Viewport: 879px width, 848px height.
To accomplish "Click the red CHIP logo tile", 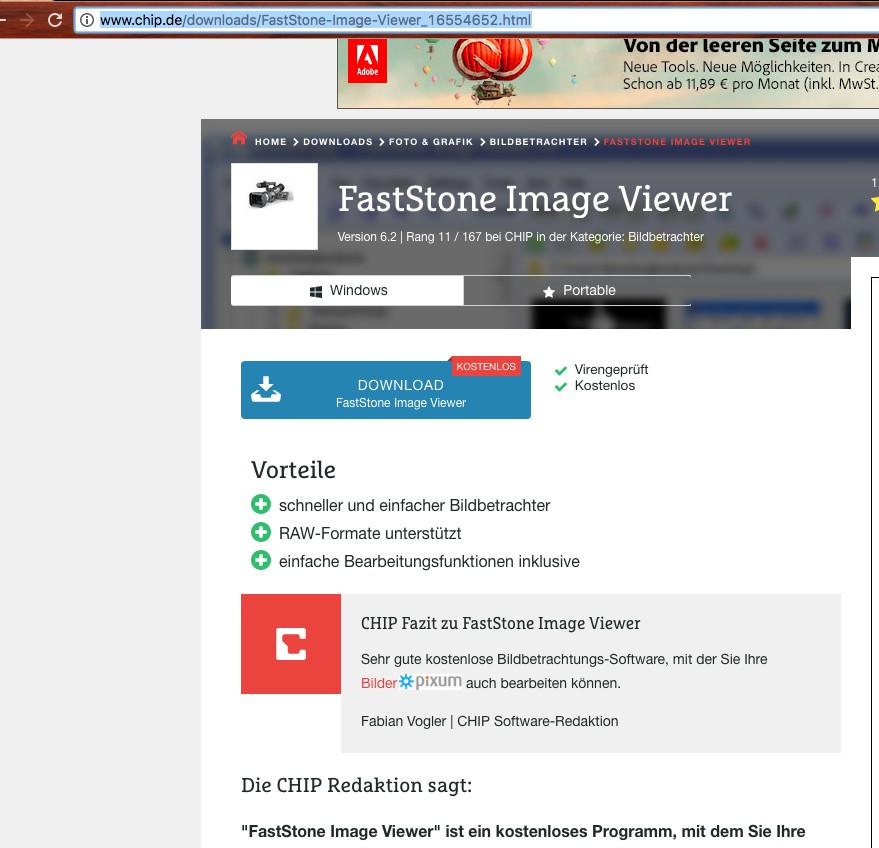I will tap(291, 644).
